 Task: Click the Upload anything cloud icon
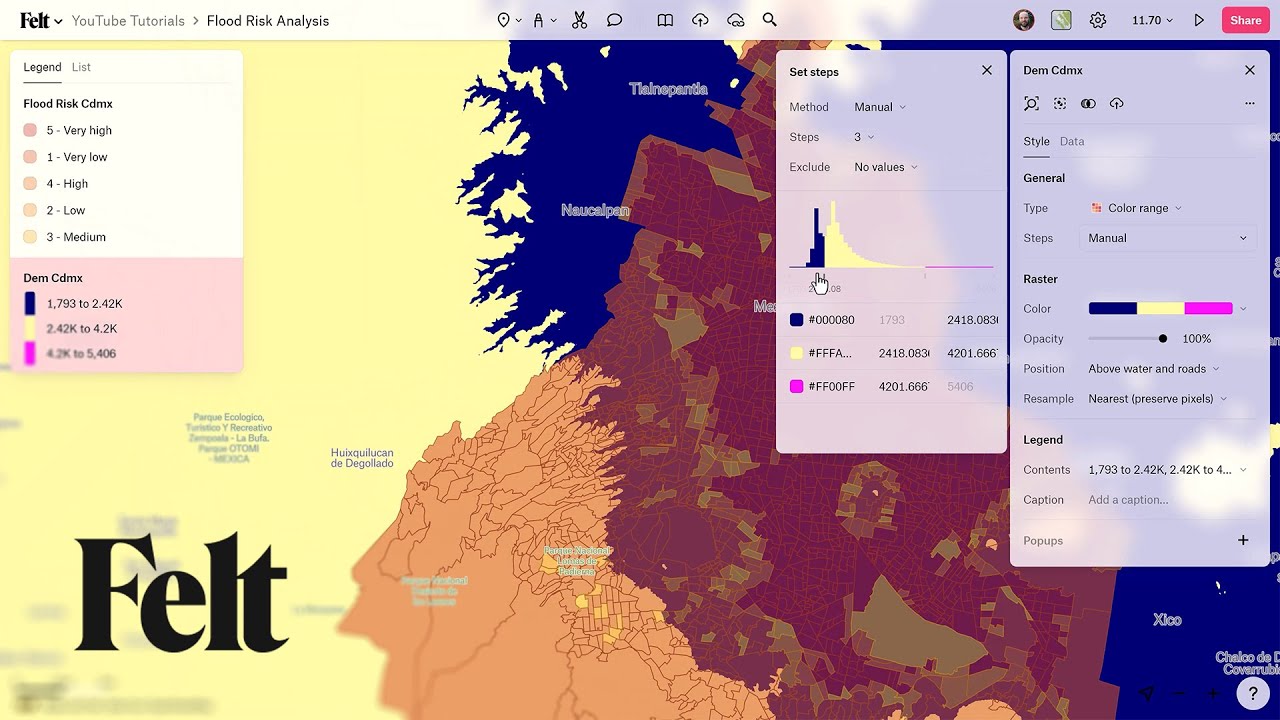pos(700,20)
